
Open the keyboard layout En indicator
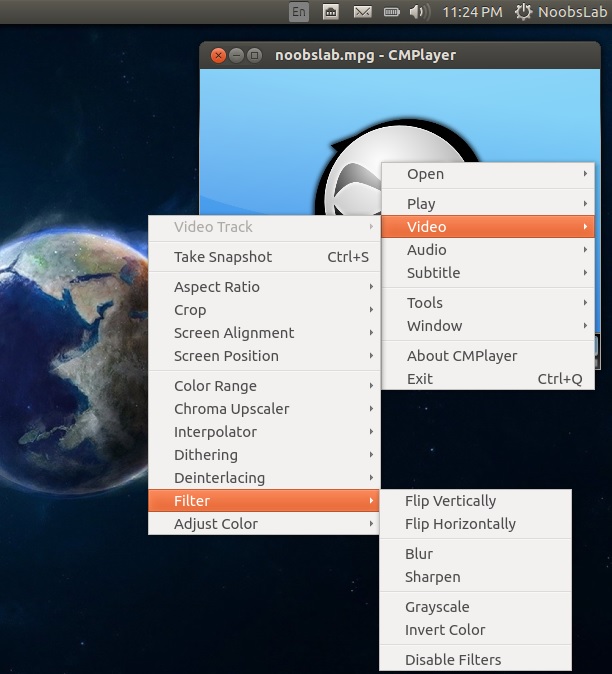[299, 12]
